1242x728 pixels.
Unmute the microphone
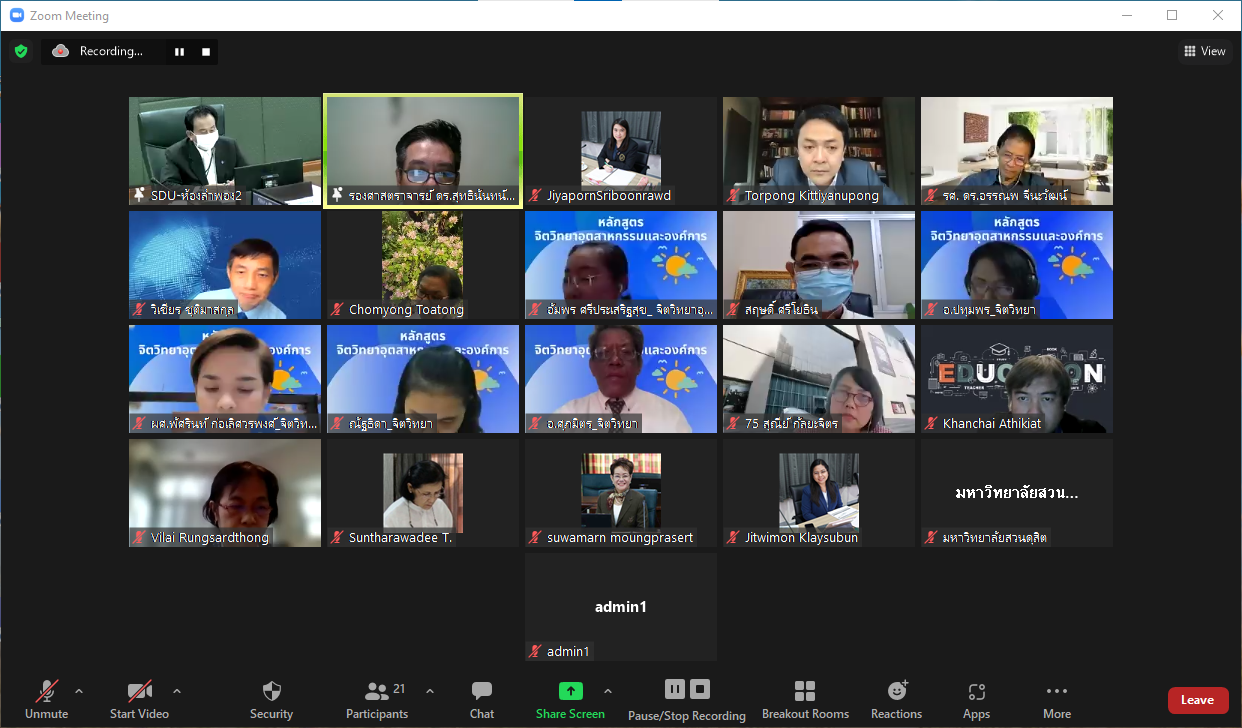click(46, 699)
